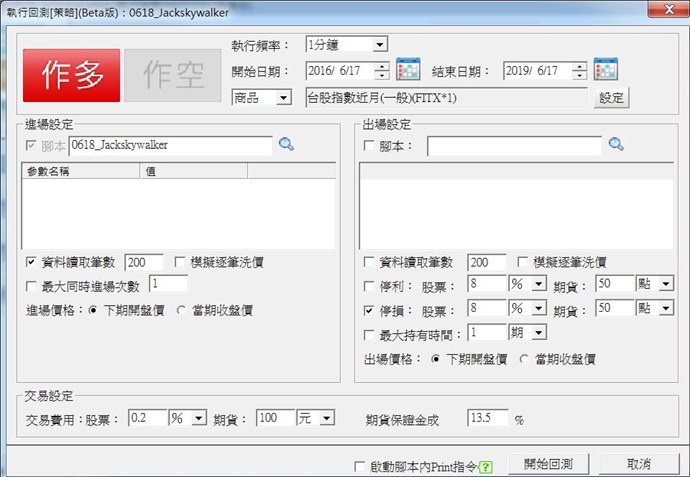The width and height of the screenshot is (690, 477).
Task: Select the gray 作空 short position button
Action: (x=171, y=74)
